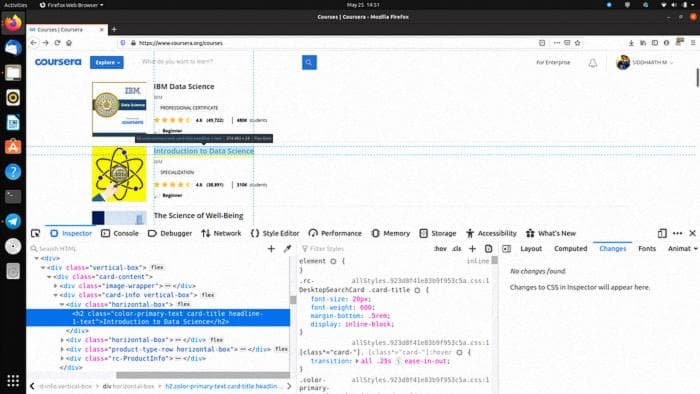Switch to the Network panel
Image resolution: width=700 pixels, height=394 pixels.
click(x=221, y=233)
